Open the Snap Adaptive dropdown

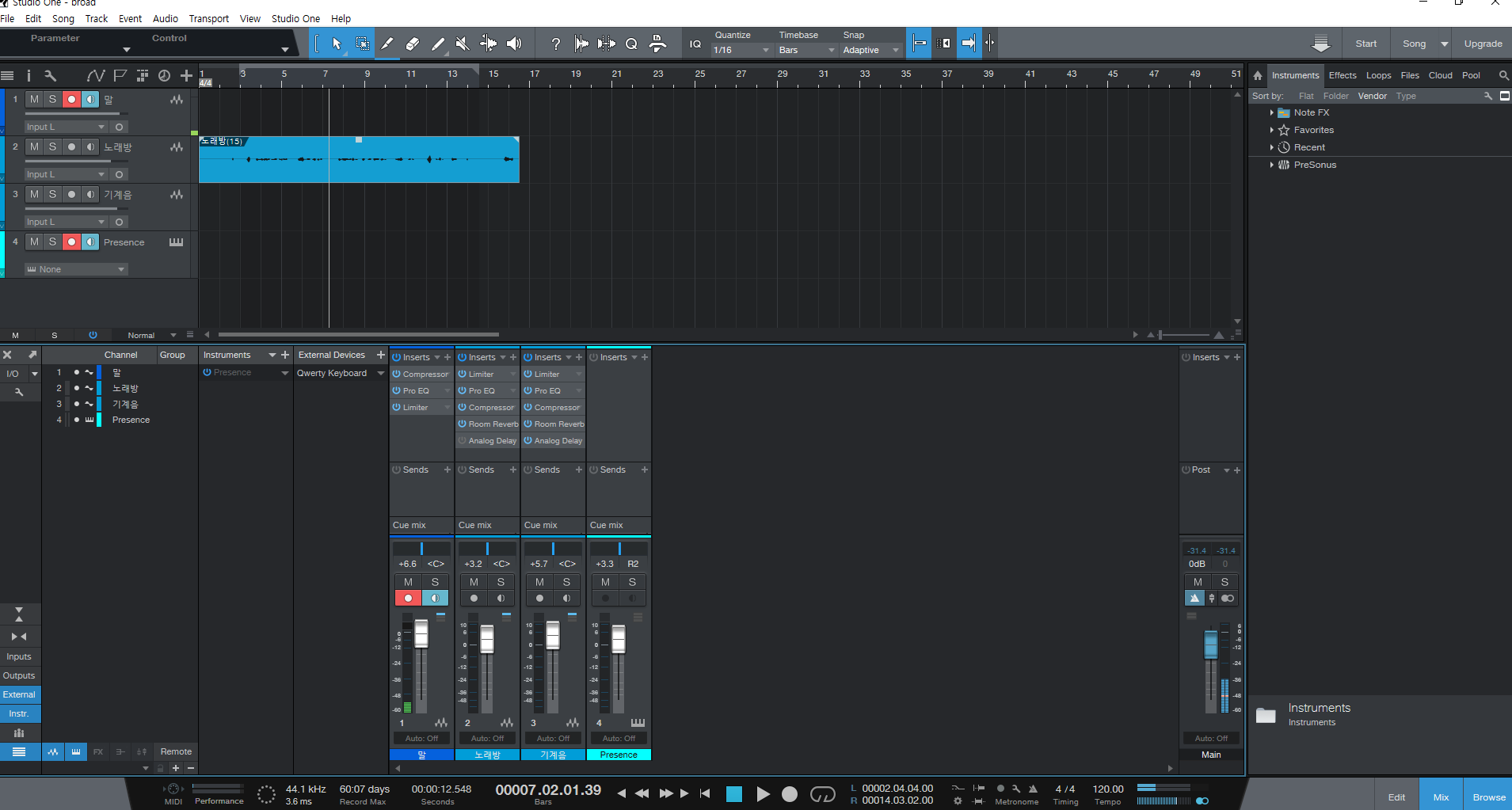(871, 50)
